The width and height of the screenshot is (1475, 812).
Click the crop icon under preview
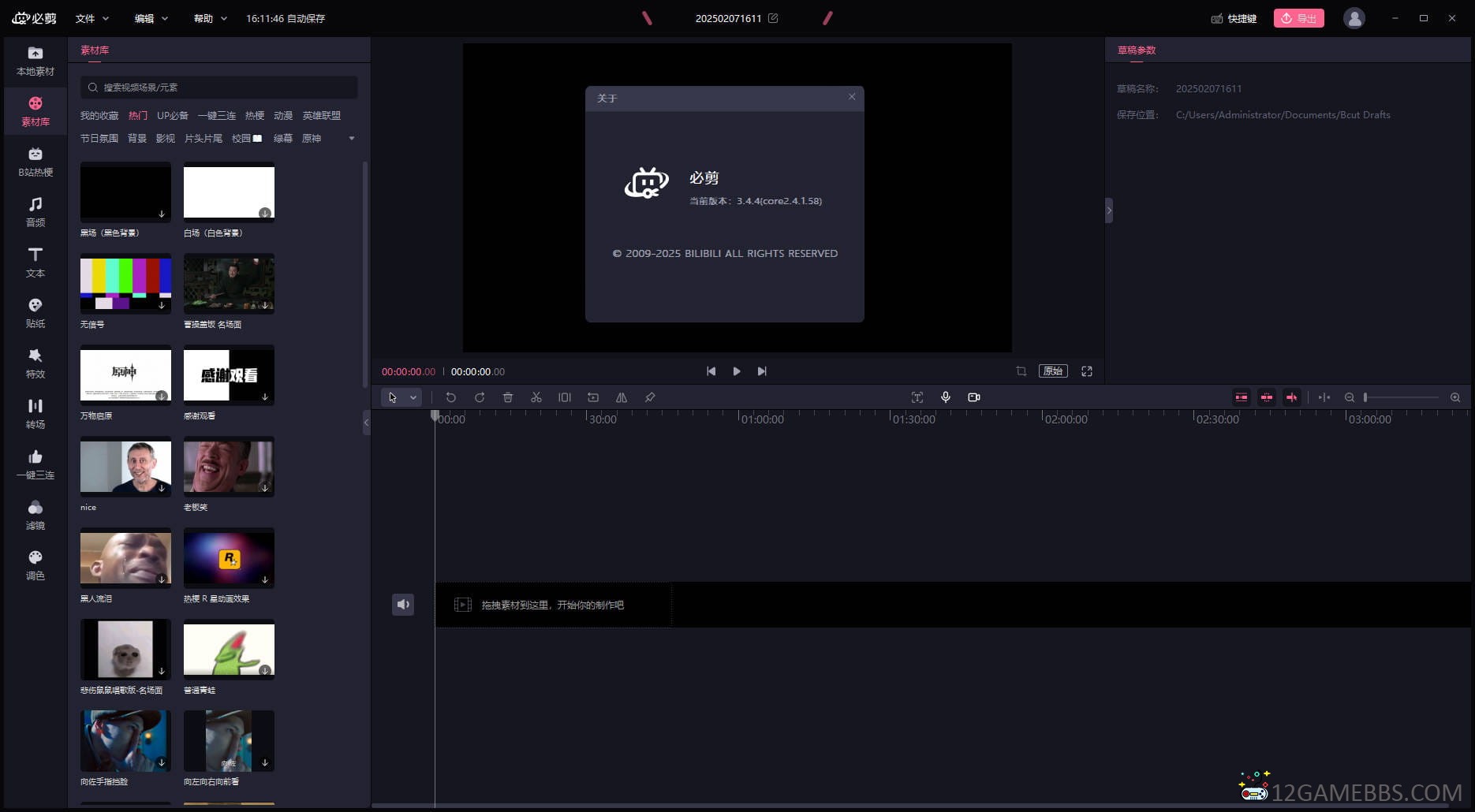click(x=1021, y=371)
